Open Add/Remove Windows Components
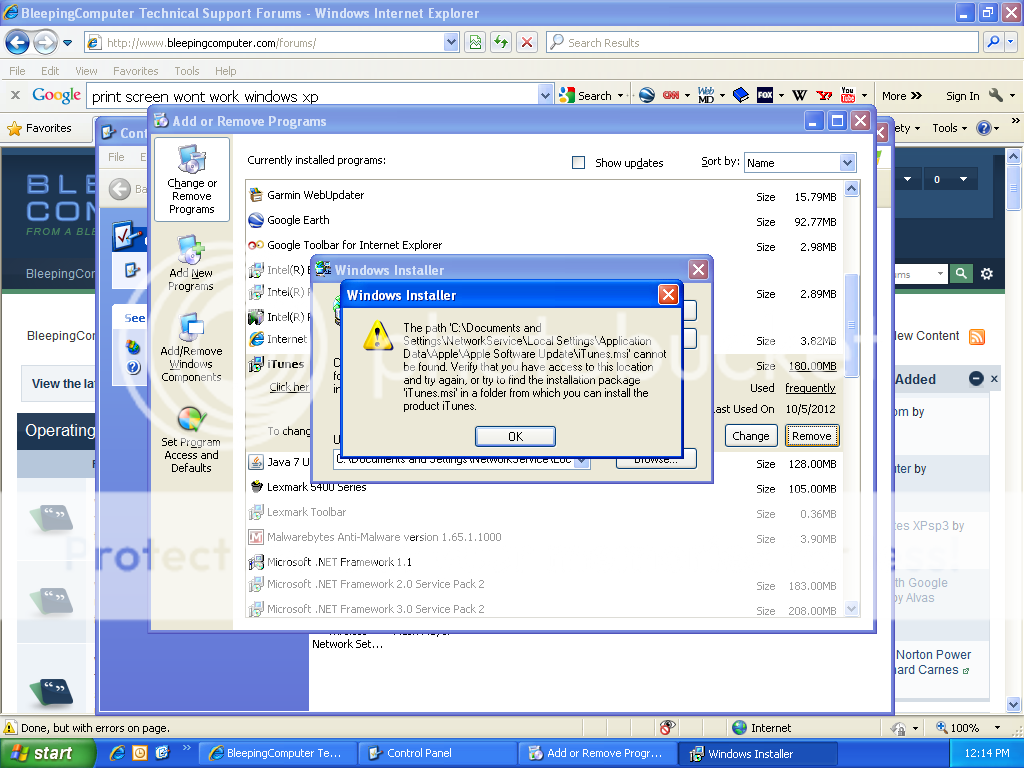This screenshot has width=1024, height=768. point(191,349)
